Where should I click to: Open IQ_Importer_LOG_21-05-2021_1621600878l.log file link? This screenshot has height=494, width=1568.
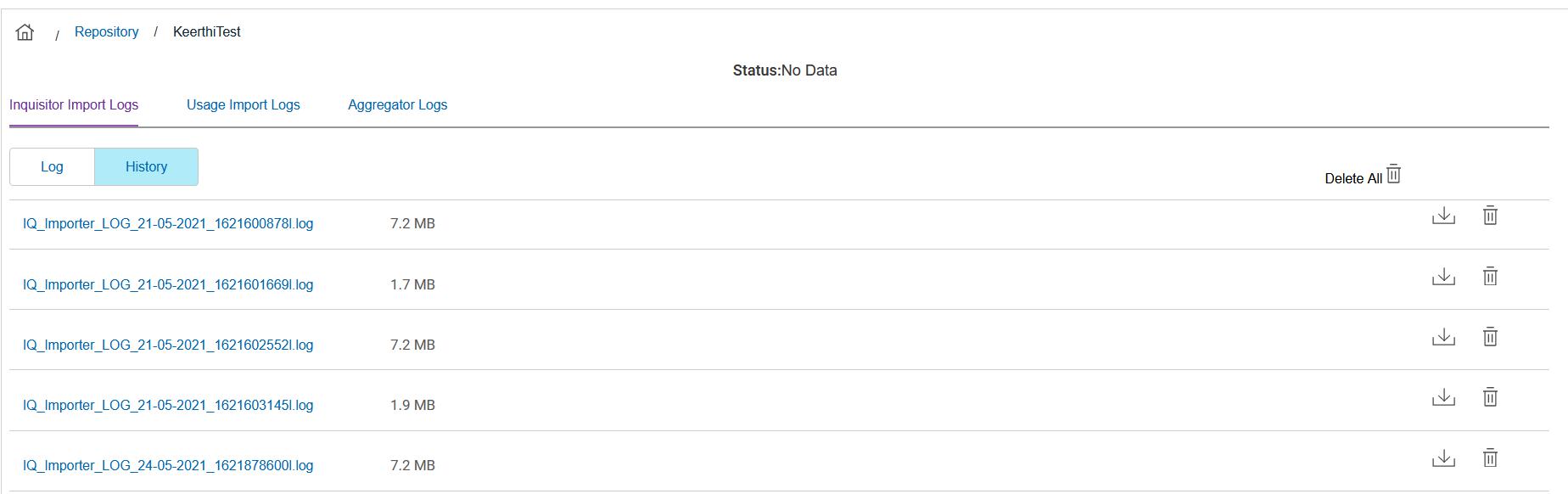(168, 224)
